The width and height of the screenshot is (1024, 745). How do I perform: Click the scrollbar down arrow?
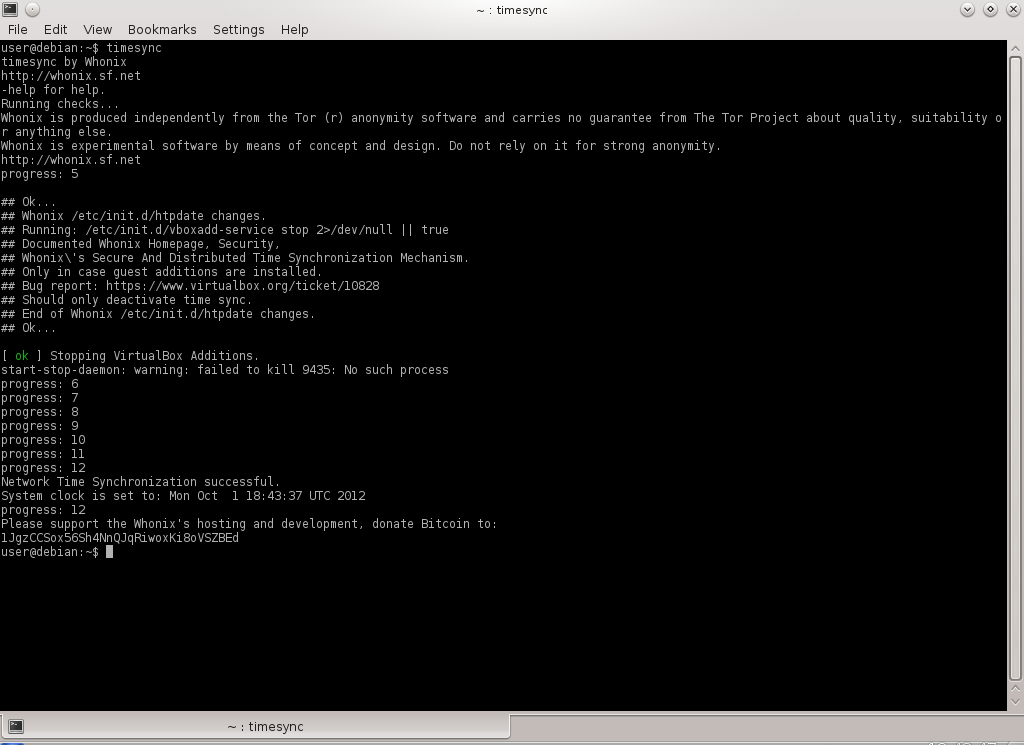coord(1015,703)
